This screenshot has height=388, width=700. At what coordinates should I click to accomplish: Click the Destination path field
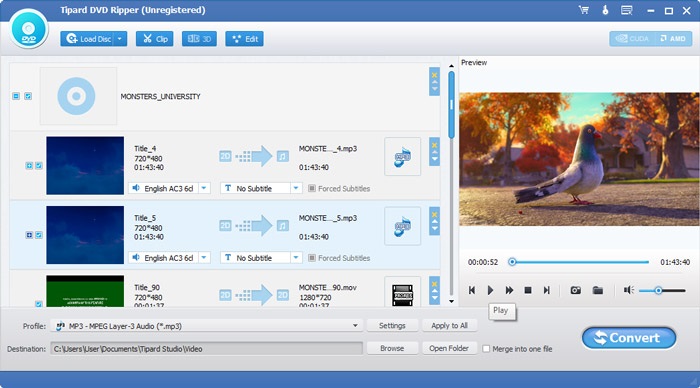(x=206, y=349)
